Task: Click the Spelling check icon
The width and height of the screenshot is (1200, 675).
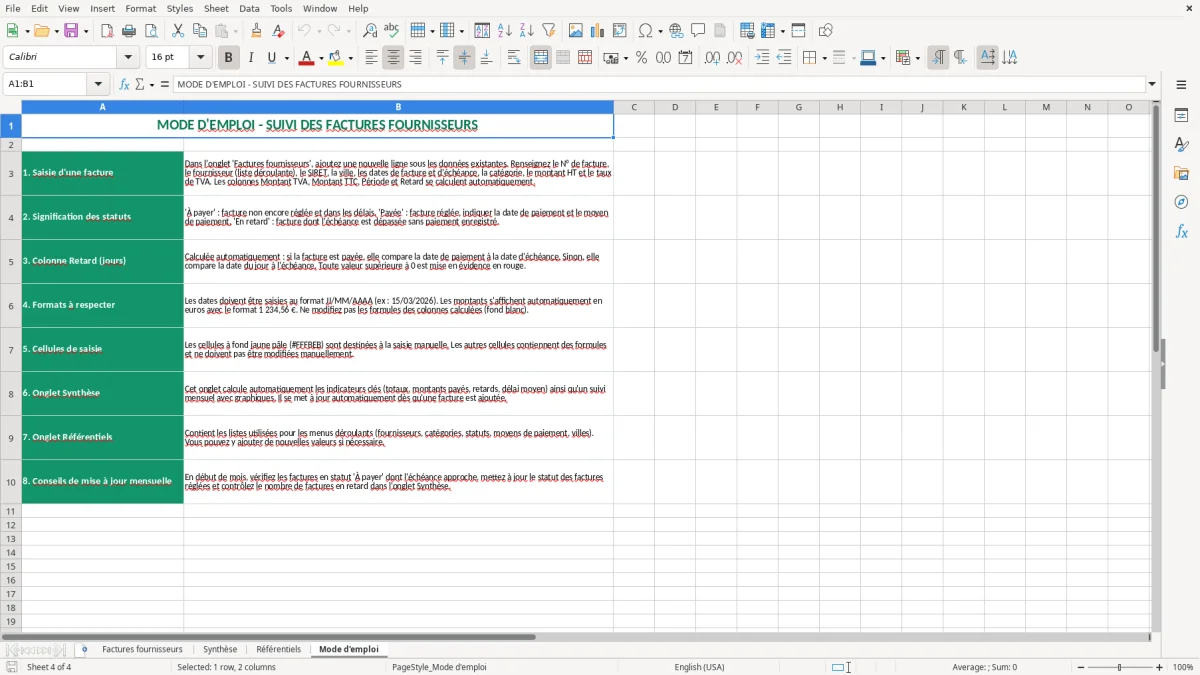Action: [392, 31]
